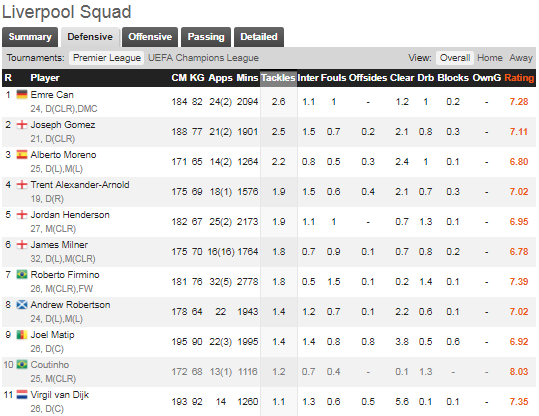Switch to the Summary tab
Screen dimensions: 539x416
point(30,37)
